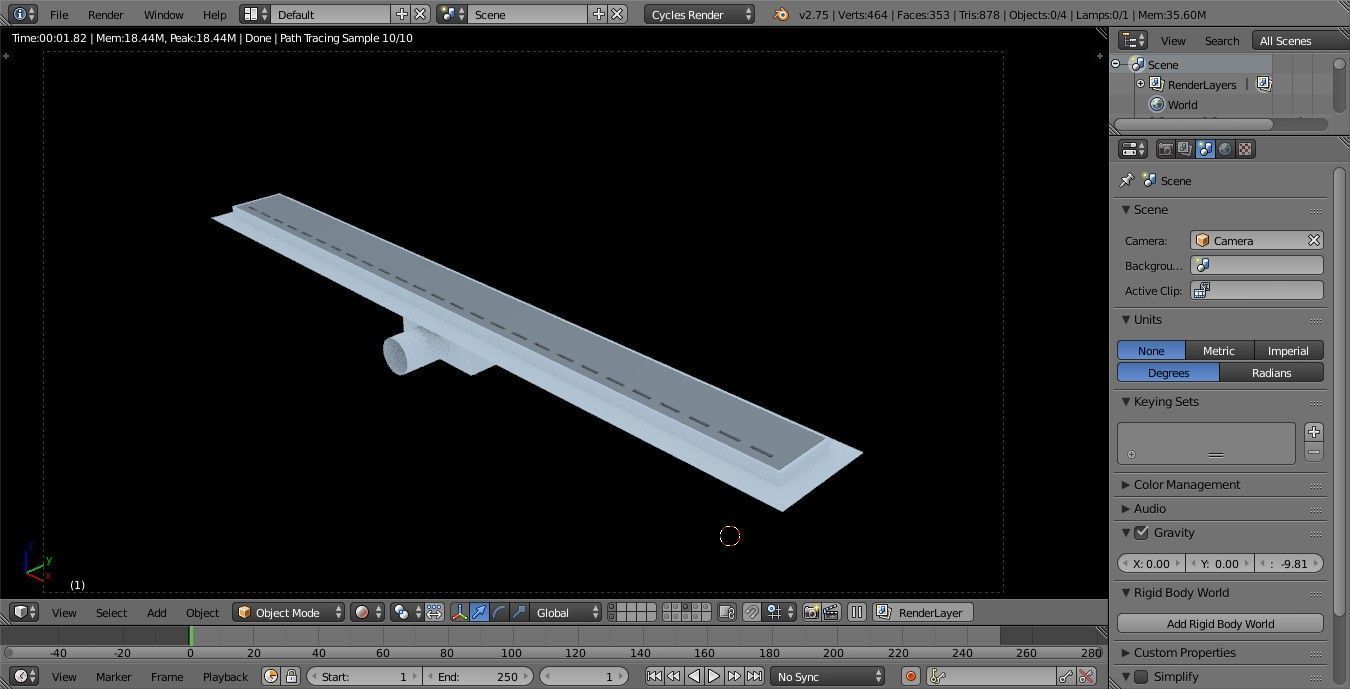Image resolution: width=1350 pixels, height=689 pixels.
Task: Play animation forward
Action: coord(714,676)
